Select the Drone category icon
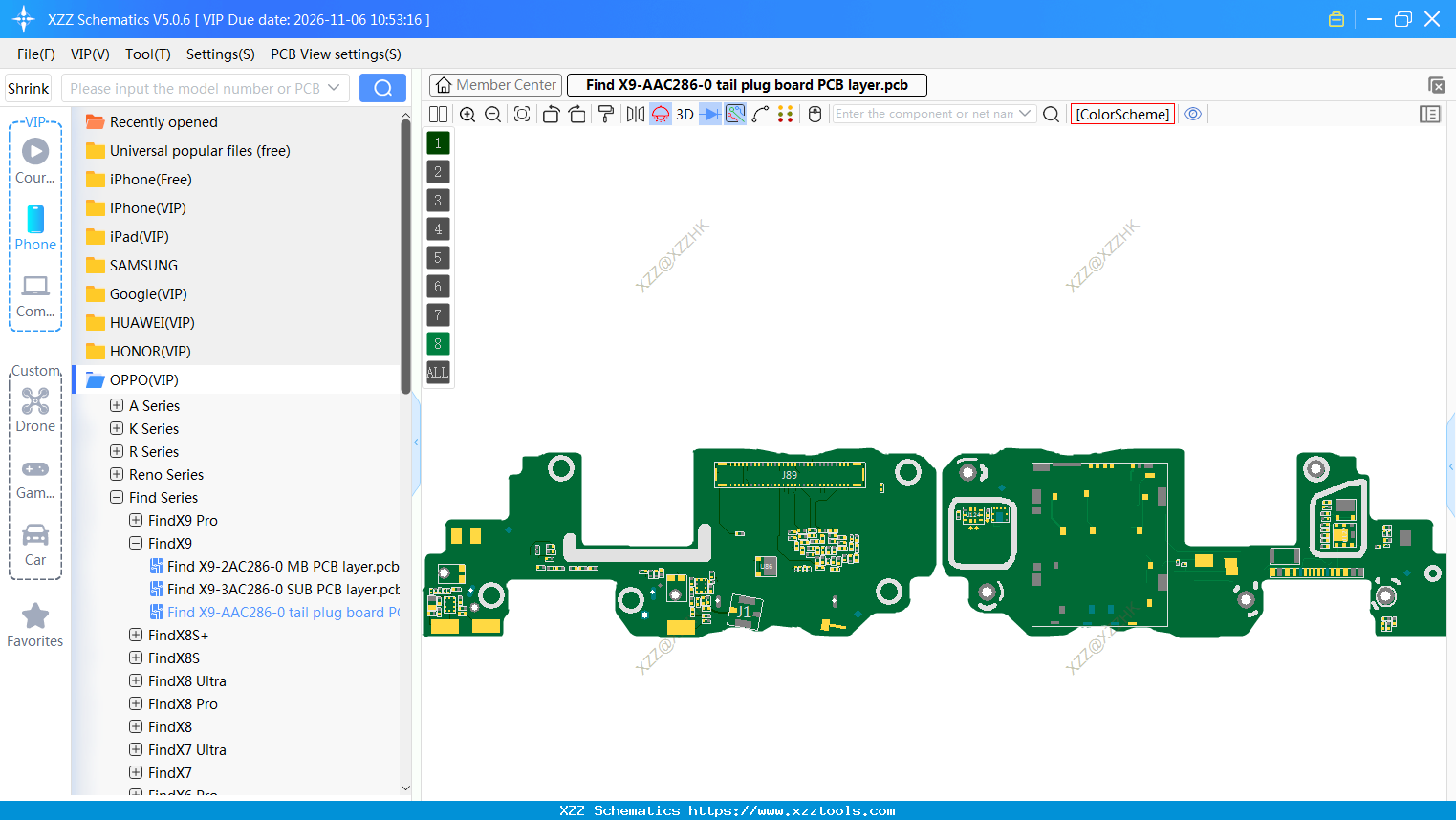1456x820 pixels. 35,410
